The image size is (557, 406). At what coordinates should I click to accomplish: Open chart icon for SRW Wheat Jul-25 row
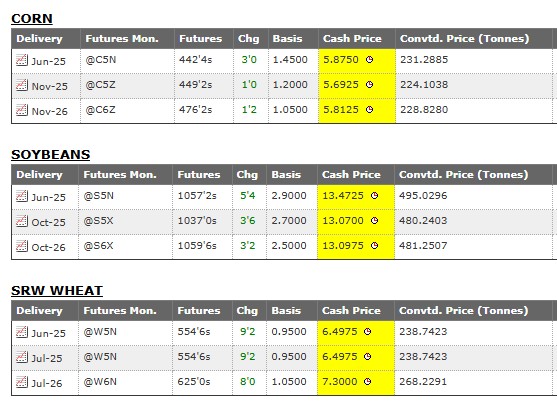click(x=22, y=357)
